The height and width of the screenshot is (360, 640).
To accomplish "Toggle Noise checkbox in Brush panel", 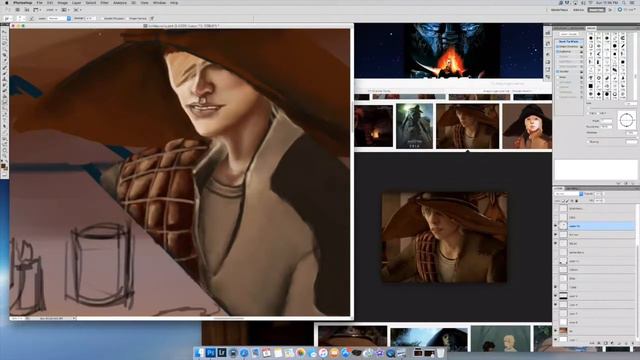I will click(x=558, y=77).
